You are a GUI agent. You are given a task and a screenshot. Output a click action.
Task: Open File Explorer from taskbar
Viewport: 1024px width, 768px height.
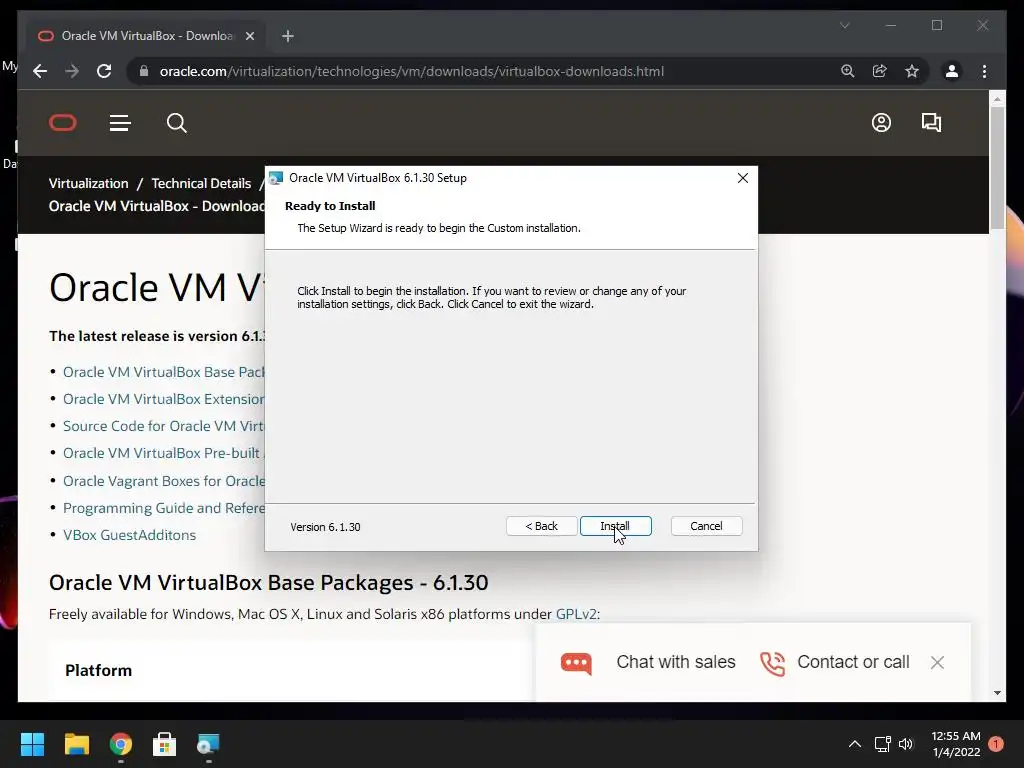point(76,744)
